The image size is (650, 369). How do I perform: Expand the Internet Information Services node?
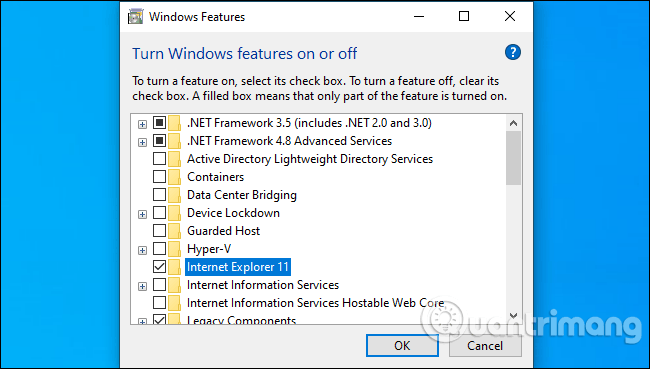[x=142, y=286]
